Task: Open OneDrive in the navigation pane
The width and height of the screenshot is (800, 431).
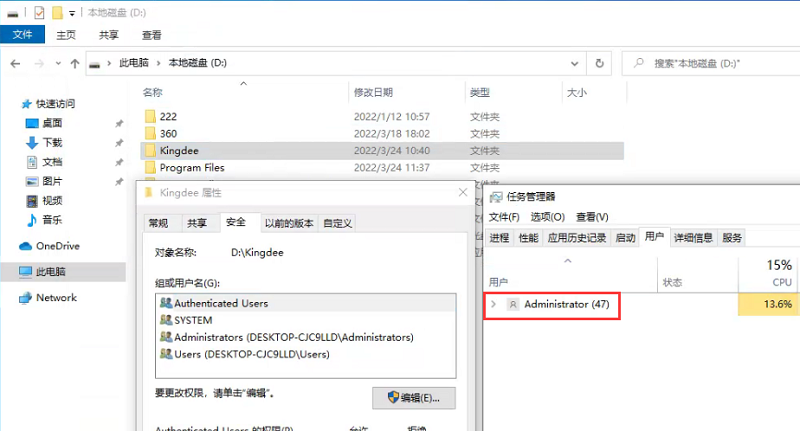Action: pos(57,246)
